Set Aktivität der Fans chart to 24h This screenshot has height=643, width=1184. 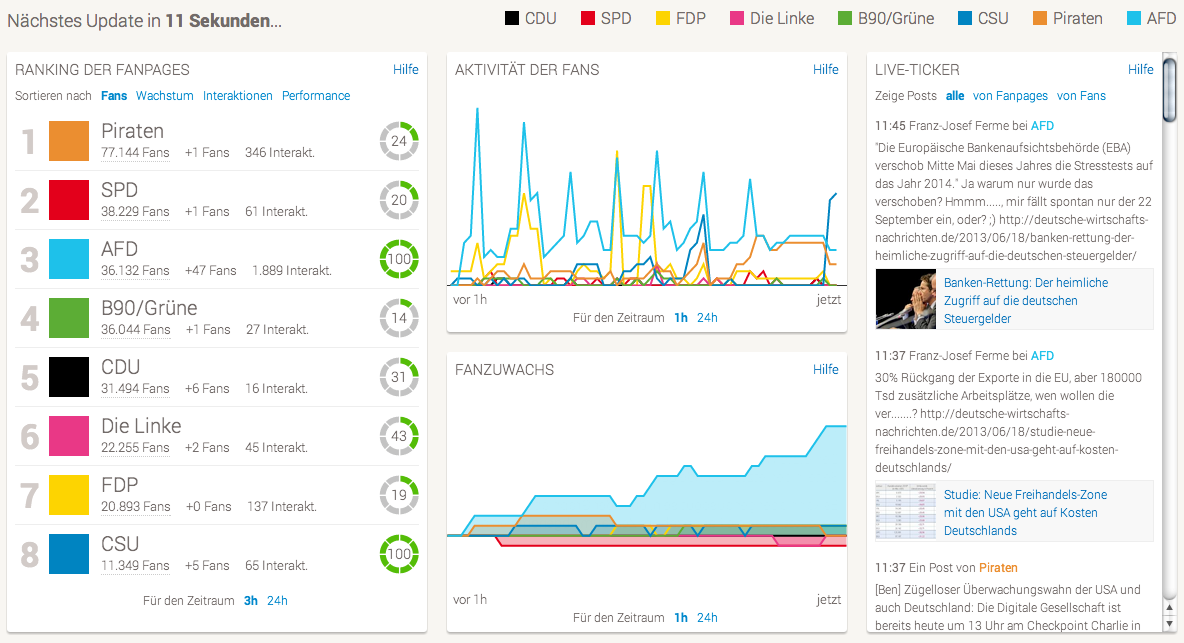708,318
